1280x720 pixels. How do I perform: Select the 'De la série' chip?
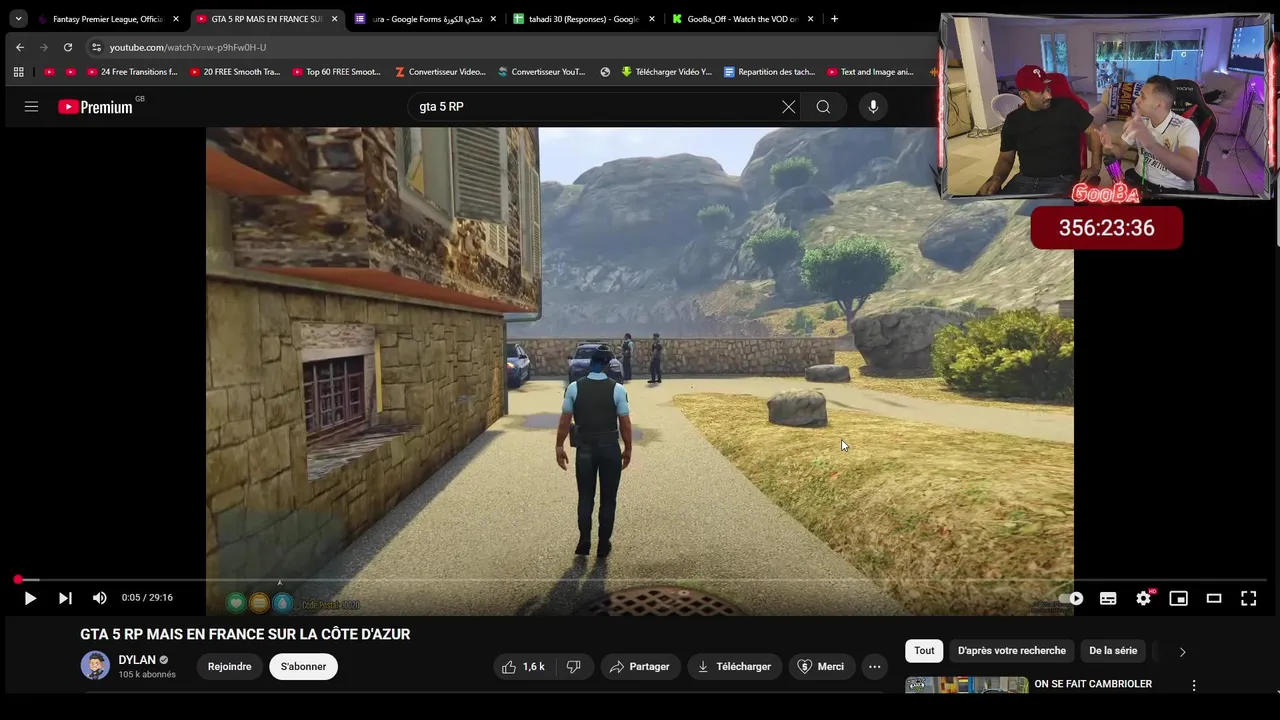tap(1113, 651)
